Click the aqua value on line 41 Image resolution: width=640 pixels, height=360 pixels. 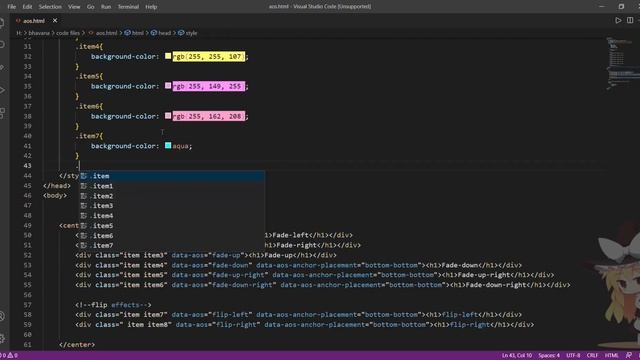click(180, 146)
